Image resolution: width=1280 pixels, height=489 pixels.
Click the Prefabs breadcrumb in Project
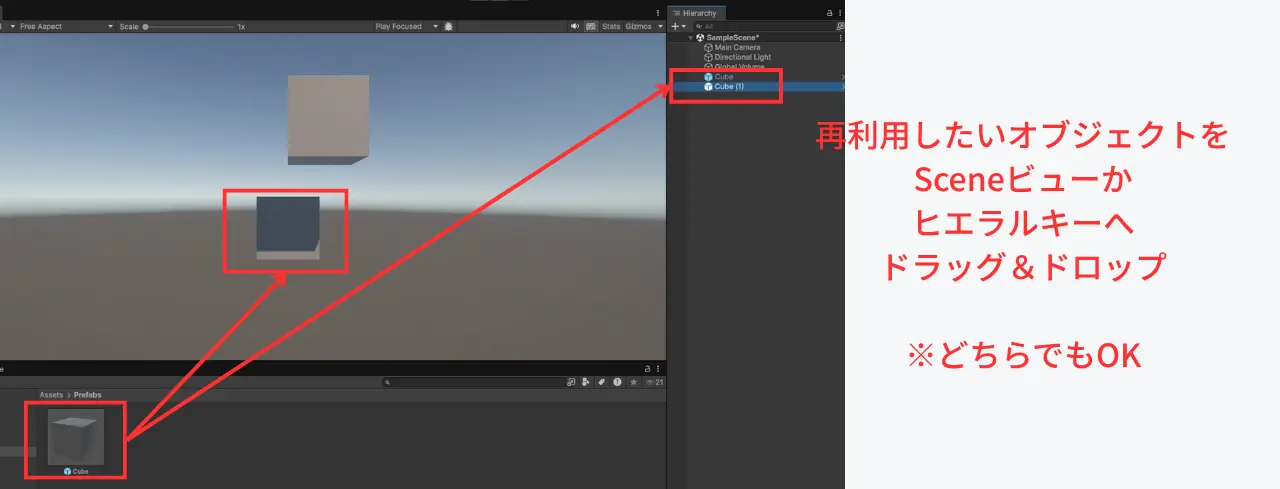(x=87, y=395)
